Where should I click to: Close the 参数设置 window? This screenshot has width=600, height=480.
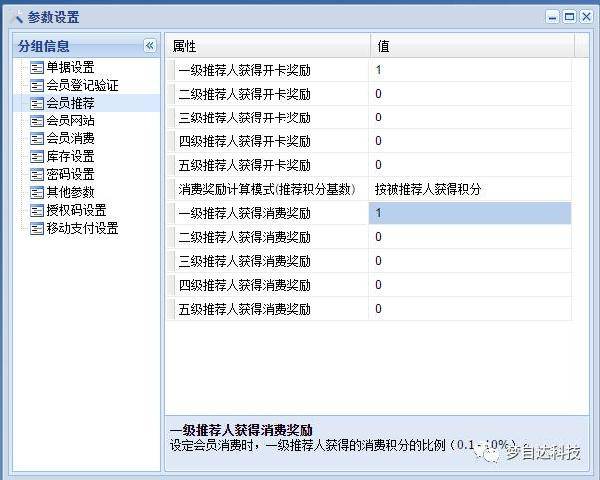[586, 16]
